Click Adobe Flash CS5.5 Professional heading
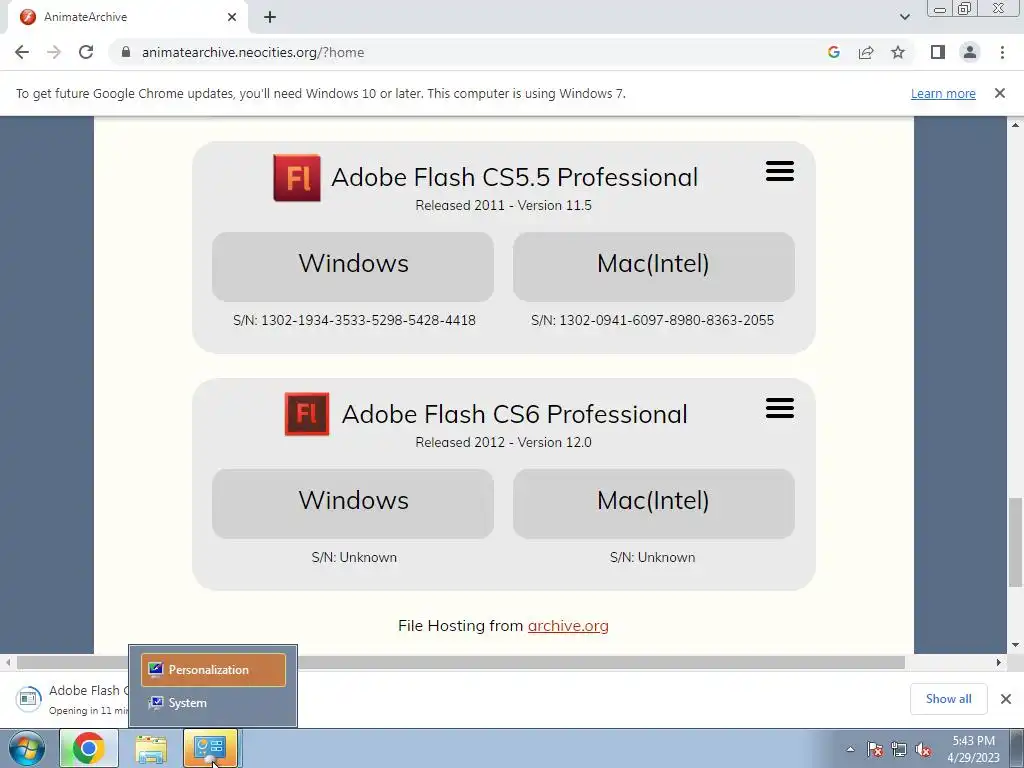Screen dimensions: 1024x768 515,177
